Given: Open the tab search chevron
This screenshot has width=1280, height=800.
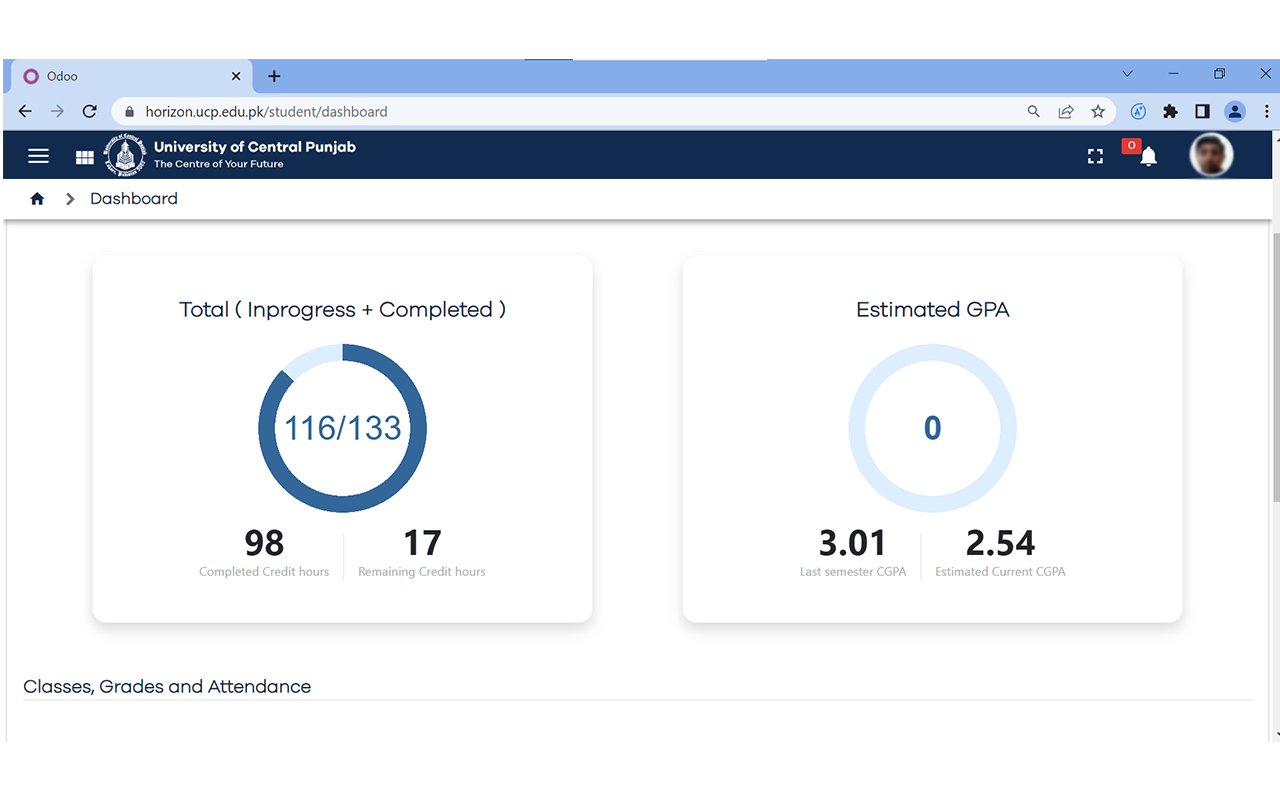Looking at the screenshot, I should (x=1127, y=73).
